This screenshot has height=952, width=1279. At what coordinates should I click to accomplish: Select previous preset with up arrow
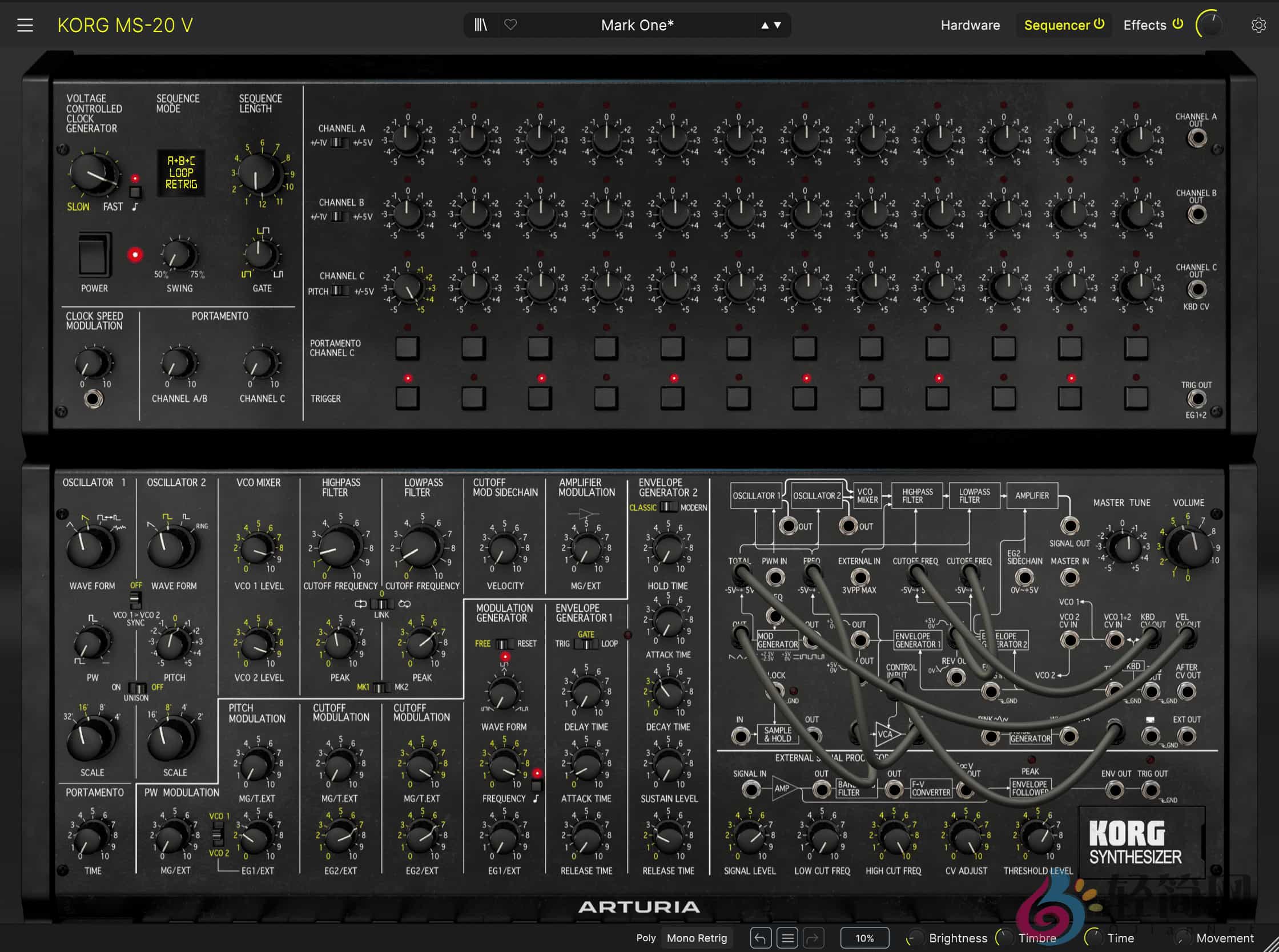pos(765,25)
